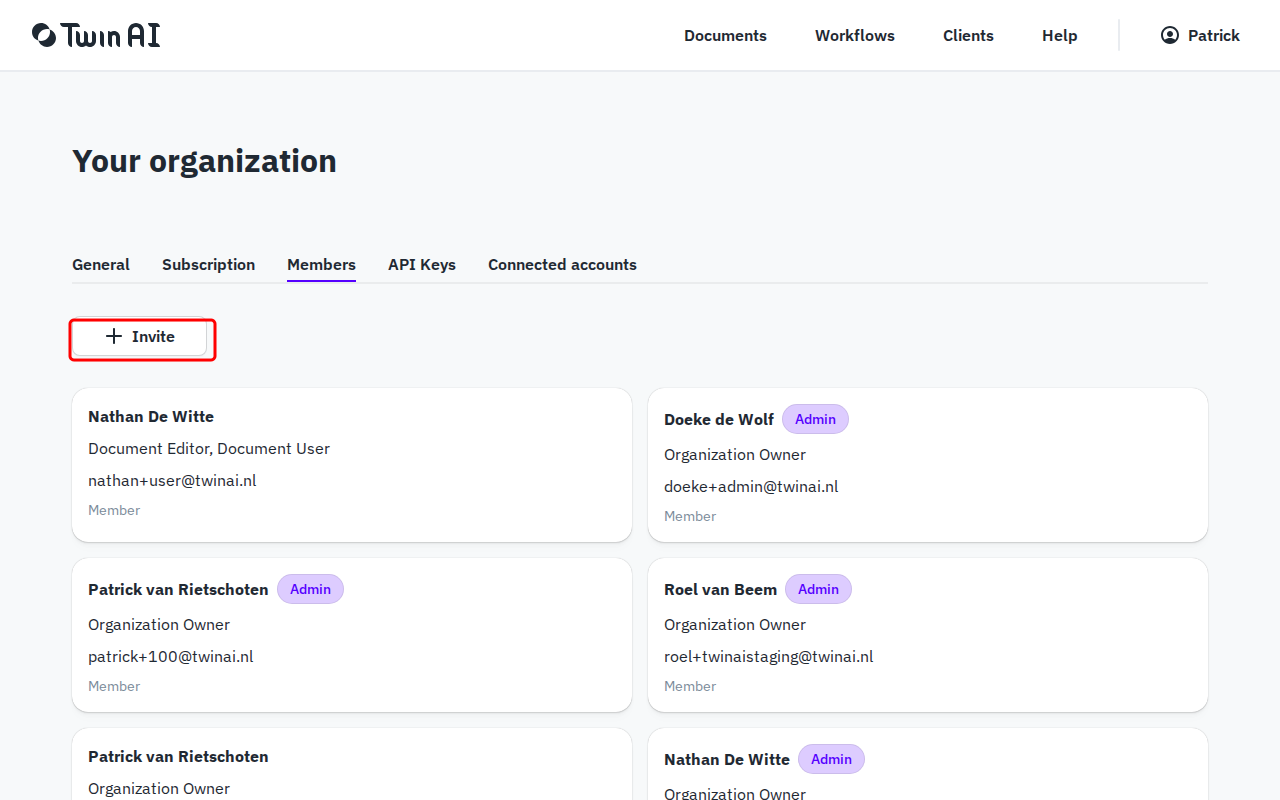This screenshot has height=800, width=1280.
Task: Click the Admin badge on Nathan De Witte
Action: (831, 759)
